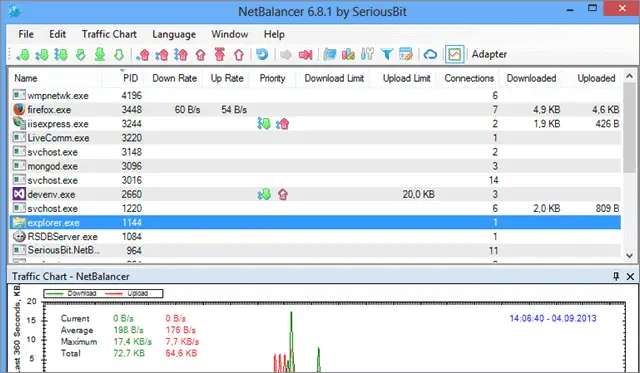The height and width of the screenshot is (373, 640).
Task: Select the RSDBServer.exe process row
Action: click(x=315, y=237)
